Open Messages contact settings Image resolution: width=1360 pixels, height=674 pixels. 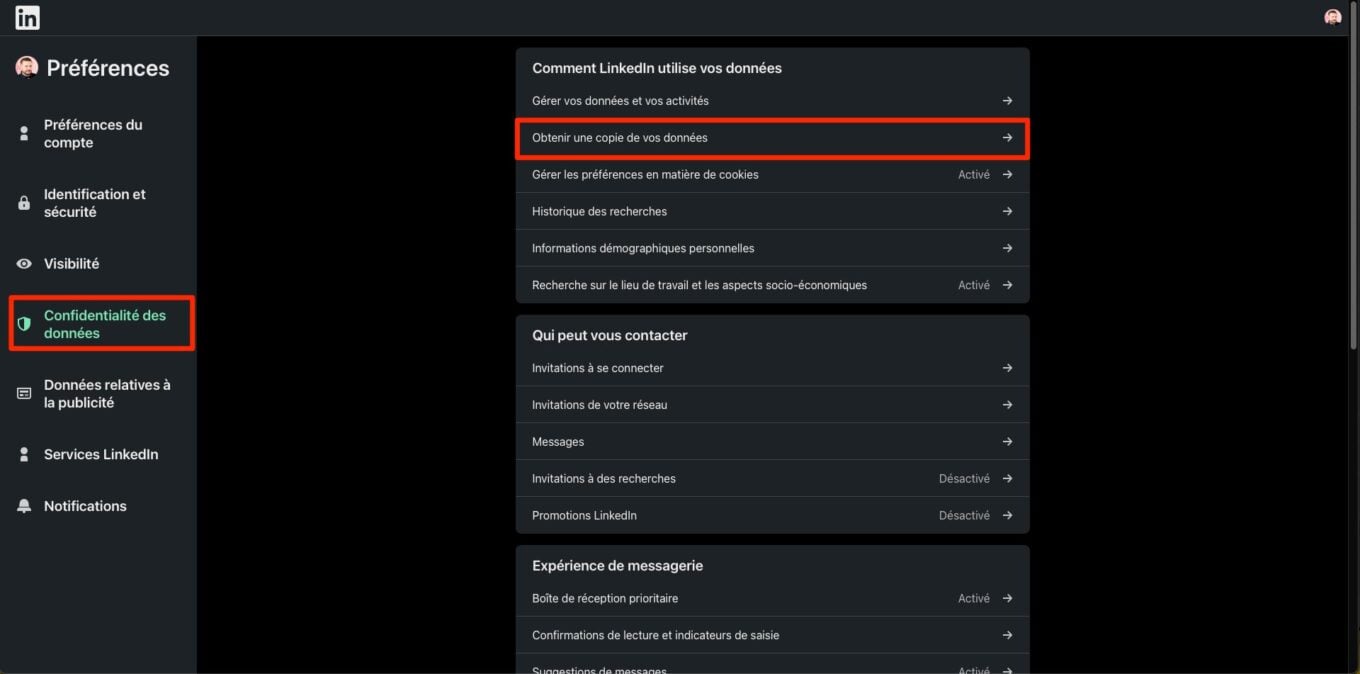point(772,442)
